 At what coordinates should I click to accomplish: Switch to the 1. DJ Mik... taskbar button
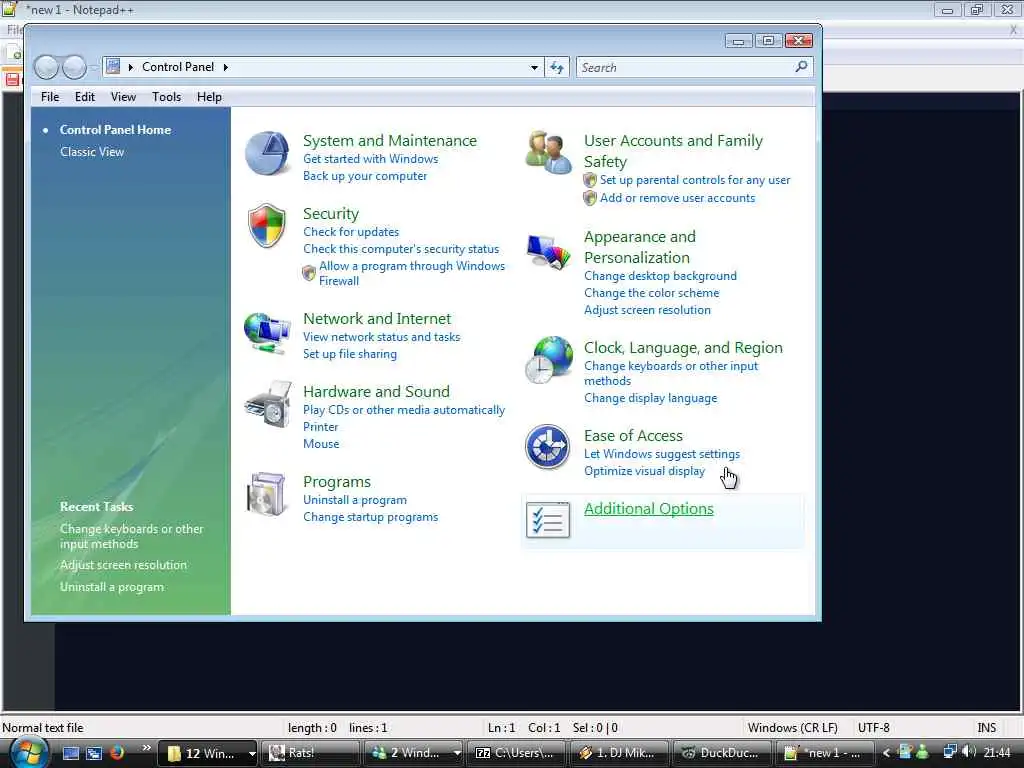click(619, 754)
